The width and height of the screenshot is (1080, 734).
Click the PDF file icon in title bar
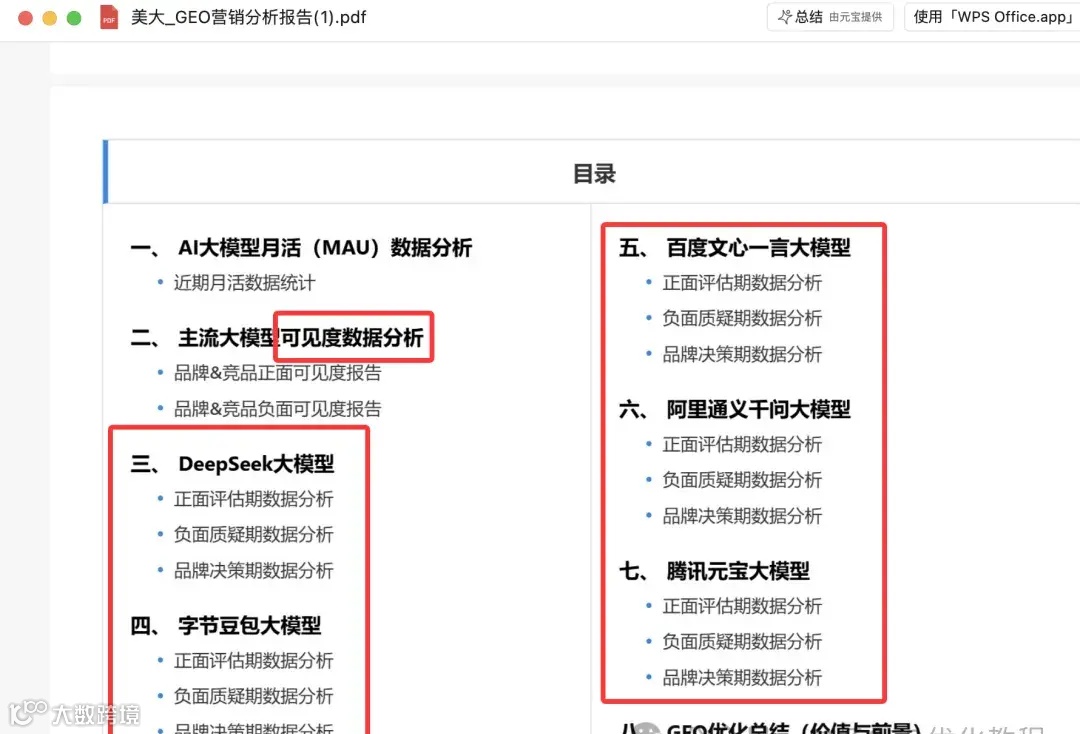[x=109, y=17]
